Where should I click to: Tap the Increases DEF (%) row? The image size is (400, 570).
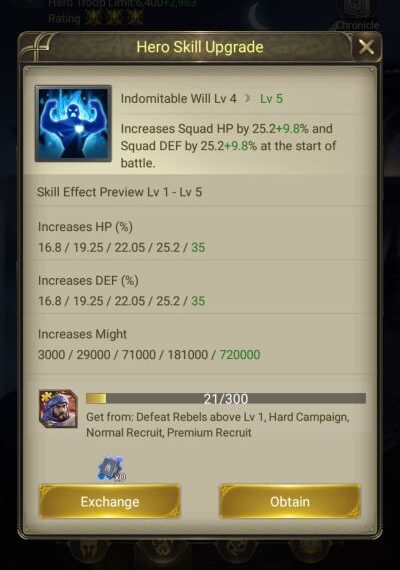pyautogui.click(x=200, y=291)
